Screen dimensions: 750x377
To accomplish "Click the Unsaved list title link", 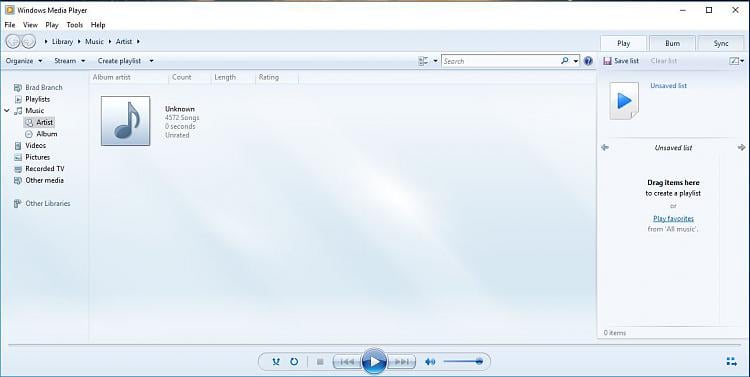I will point(668,86).
